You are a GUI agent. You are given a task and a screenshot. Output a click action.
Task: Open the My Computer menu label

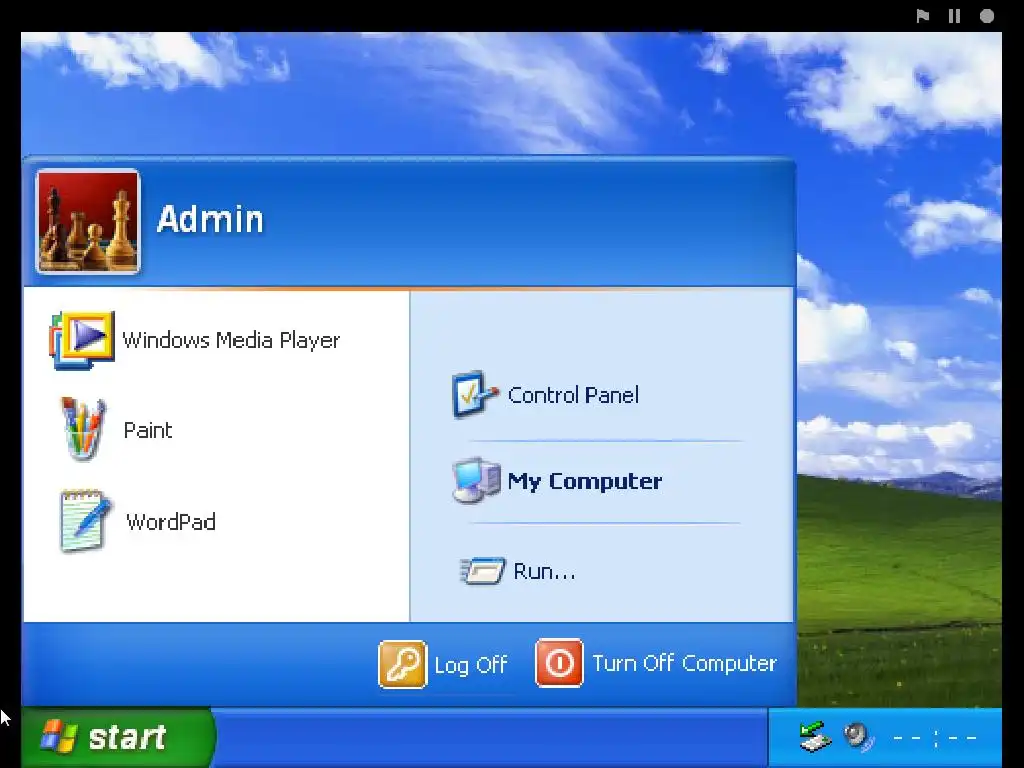[585, 481]
